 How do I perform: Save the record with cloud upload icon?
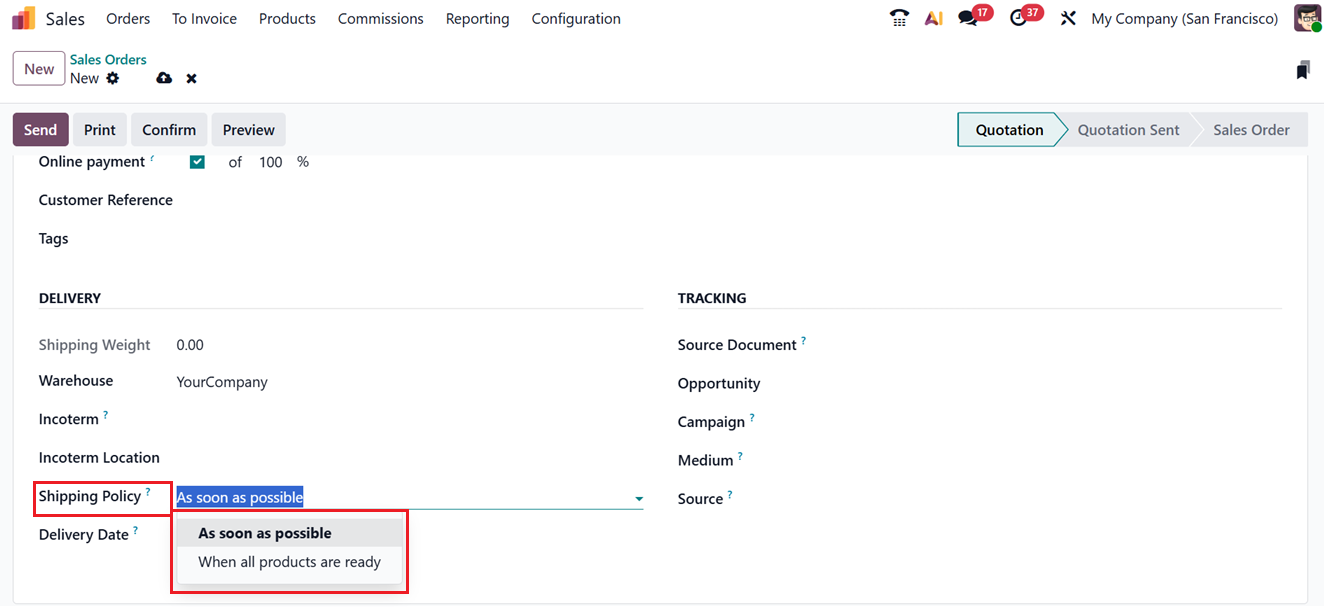[x=164, y=78]
